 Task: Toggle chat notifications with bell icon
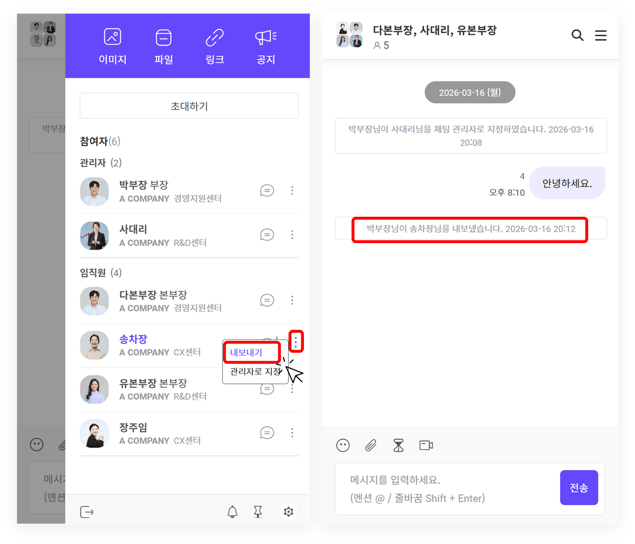[x=232, y=512]
